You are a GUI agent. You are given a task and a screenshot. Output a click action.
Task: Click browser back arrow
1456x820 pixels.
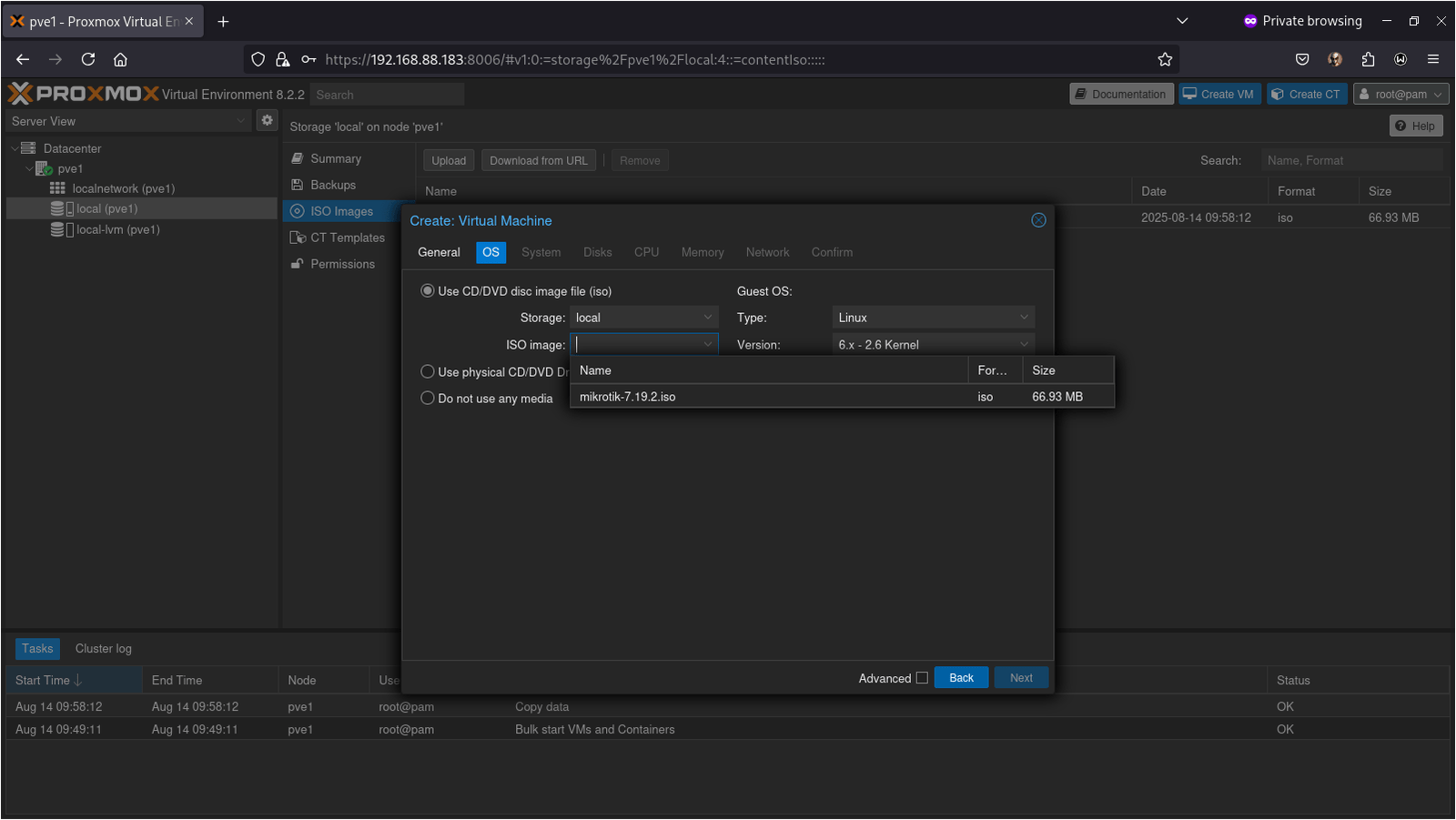click(x=23, y=59)
